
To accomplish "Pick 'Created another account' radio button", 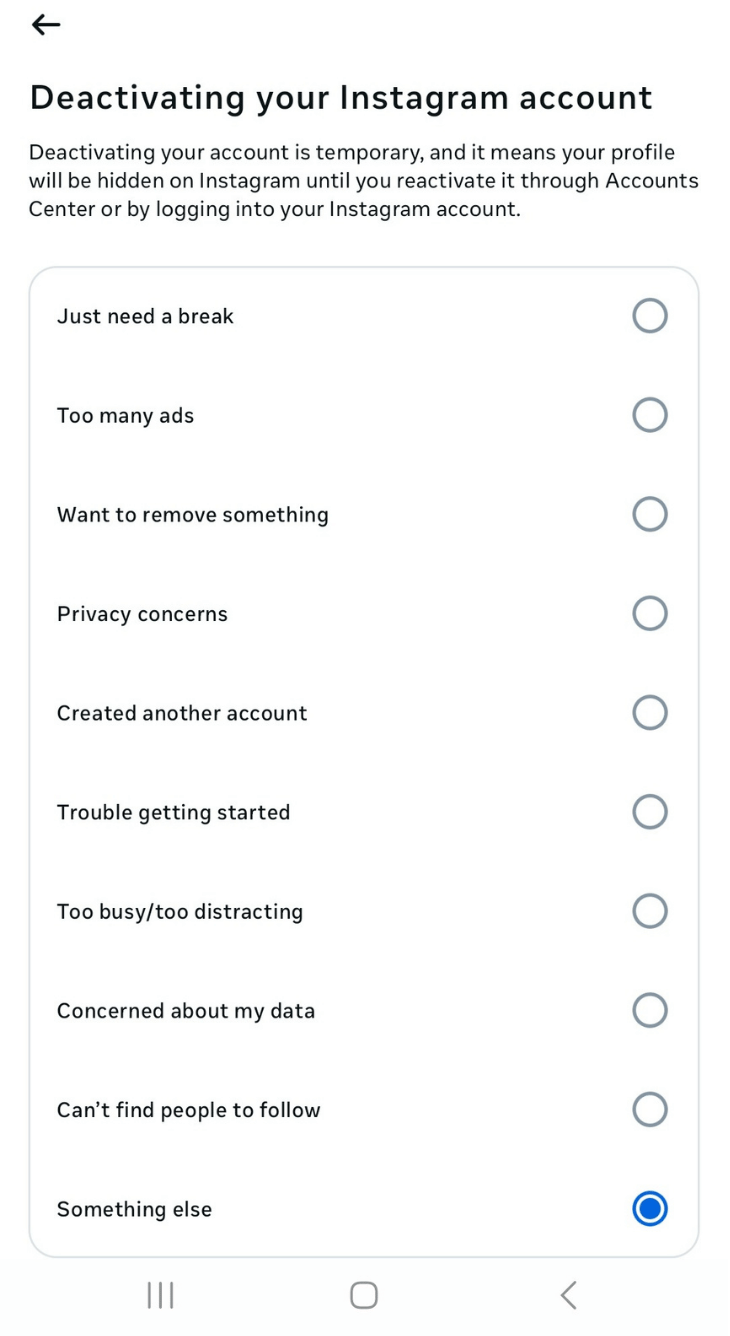I will pyautogui.click(x=649, y=713).
